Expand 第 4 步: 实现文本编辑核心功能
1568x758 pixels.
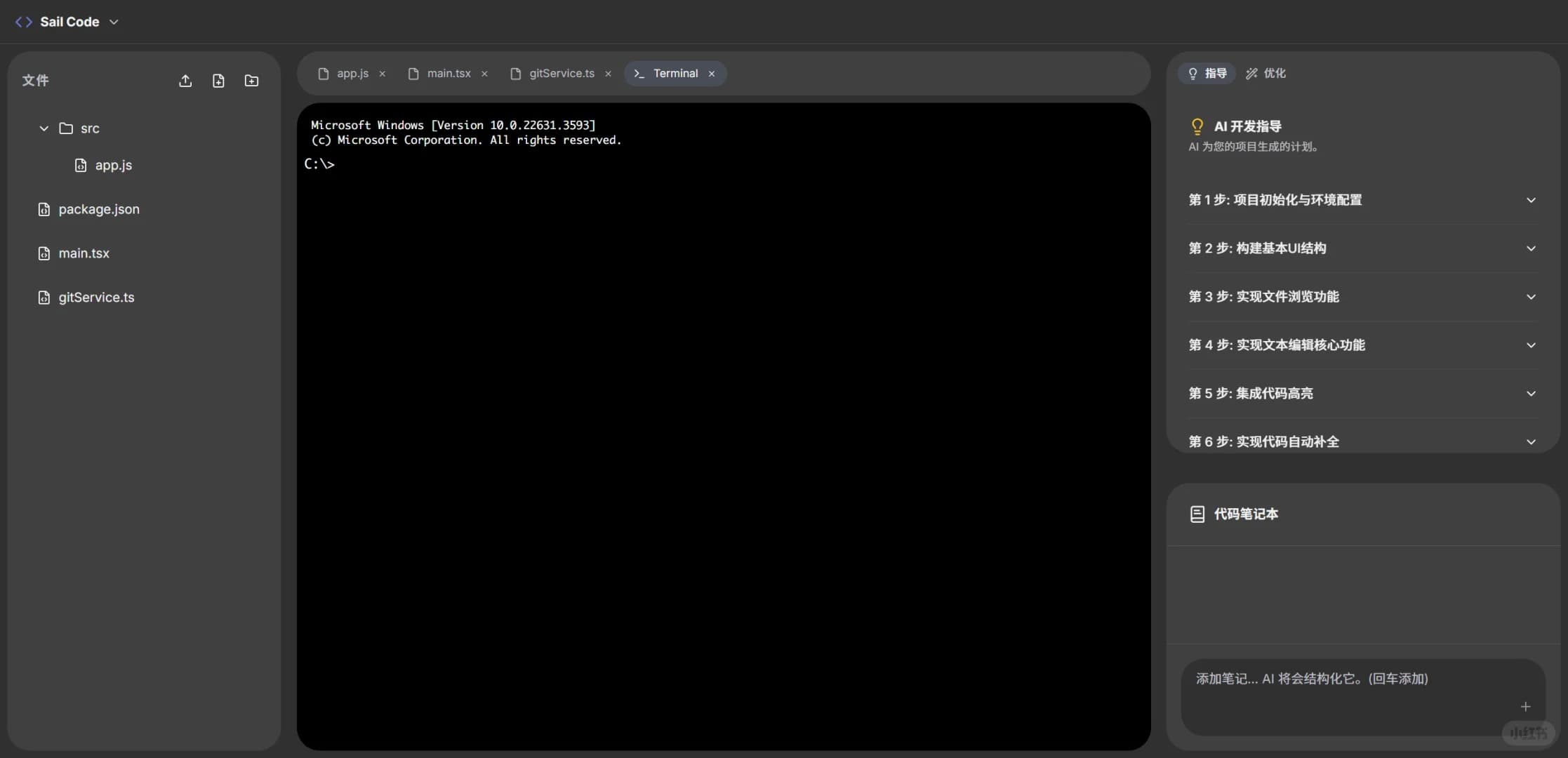[1362, 345]
